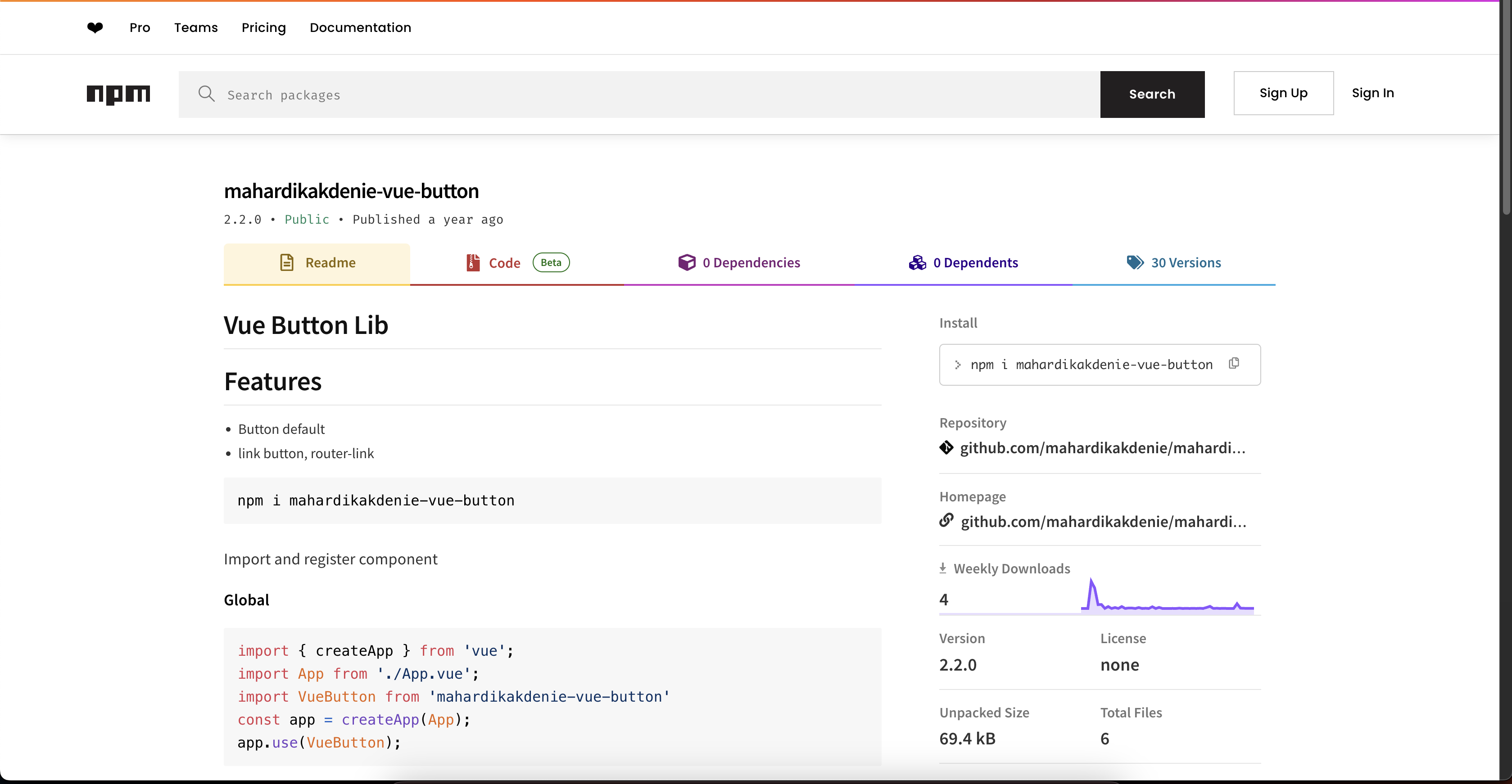Image resolution: width=1512 pixels, height=784 pixels.
Task: Copy install command with clipboard icon
Action: [x=1234, y=364]
